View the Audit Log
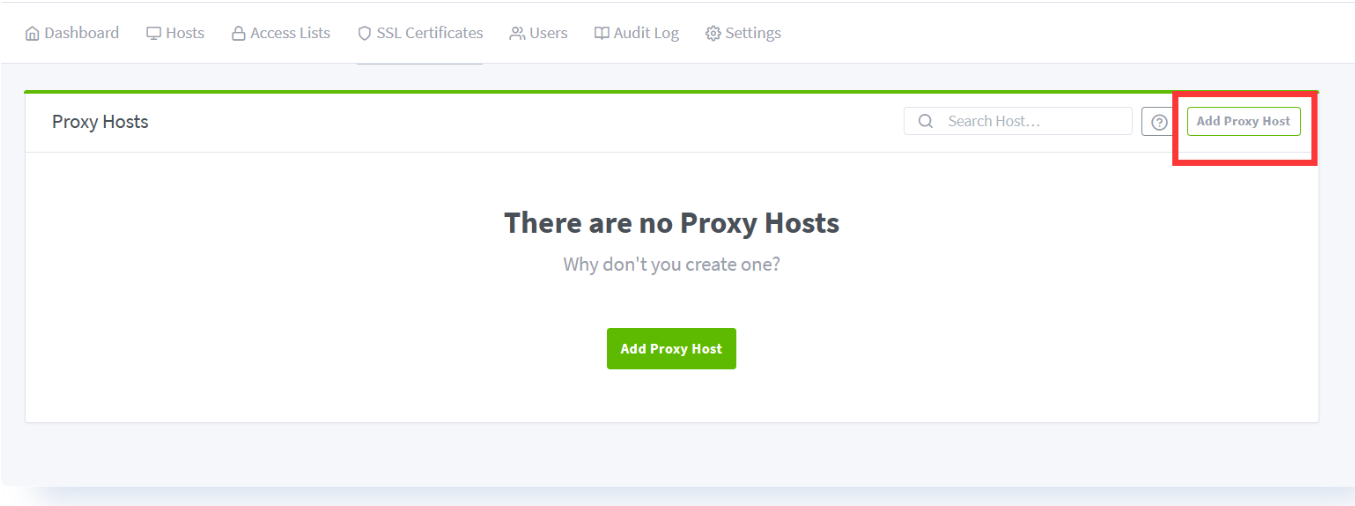 pyautogui.click(x=646, y=33)
